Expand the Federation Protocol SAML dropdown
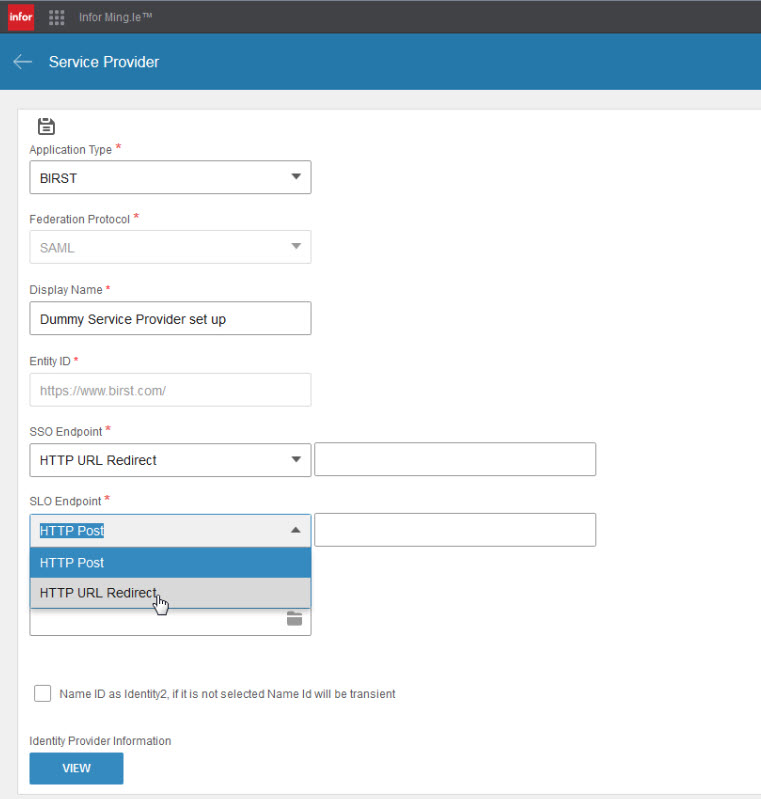The width and height of the screenshot is (761, 799). 170,247
